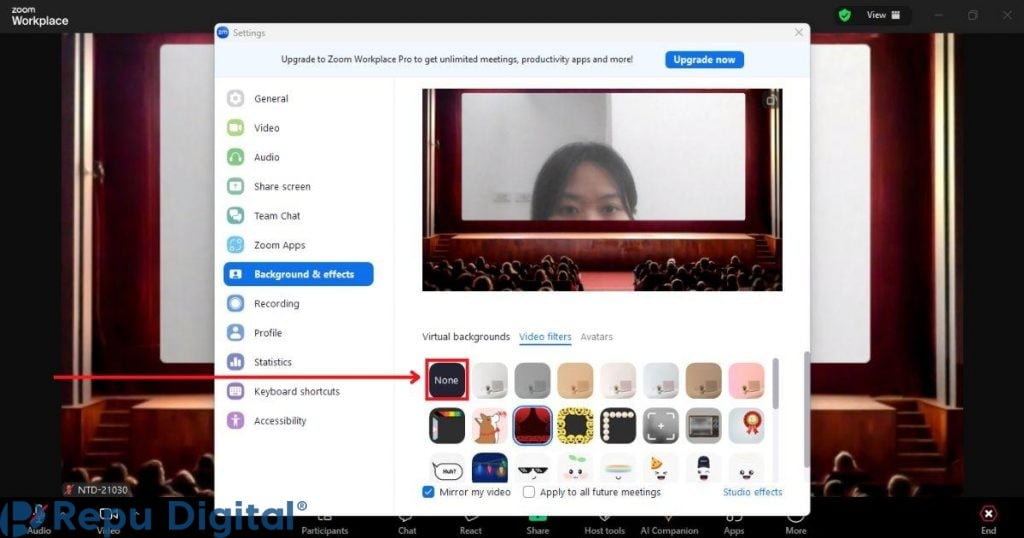
Task: Click the Upgrade now button
Action: (x=704, y=60)
